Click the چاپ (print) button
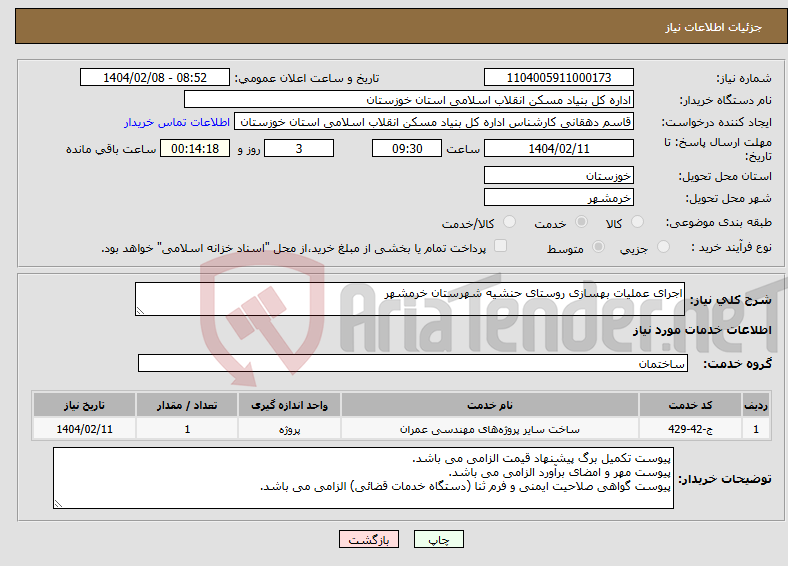Viewport: 788px width, 566px height. (439, 539)
